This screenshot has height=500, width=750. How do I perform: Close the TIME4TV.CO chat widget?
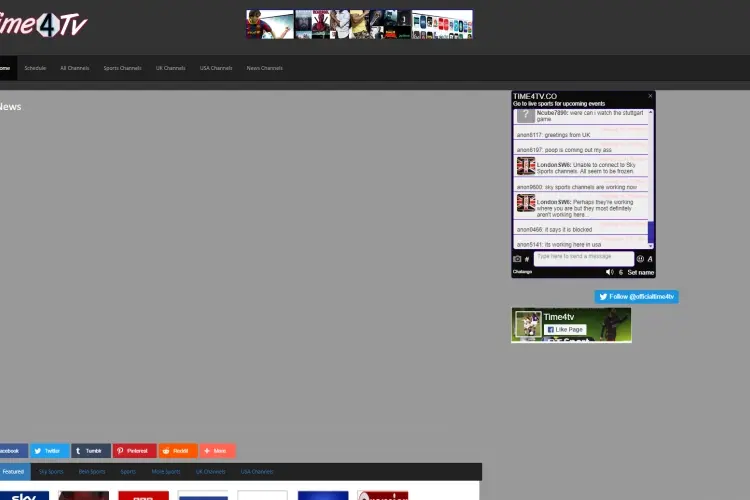coord(650,96)
